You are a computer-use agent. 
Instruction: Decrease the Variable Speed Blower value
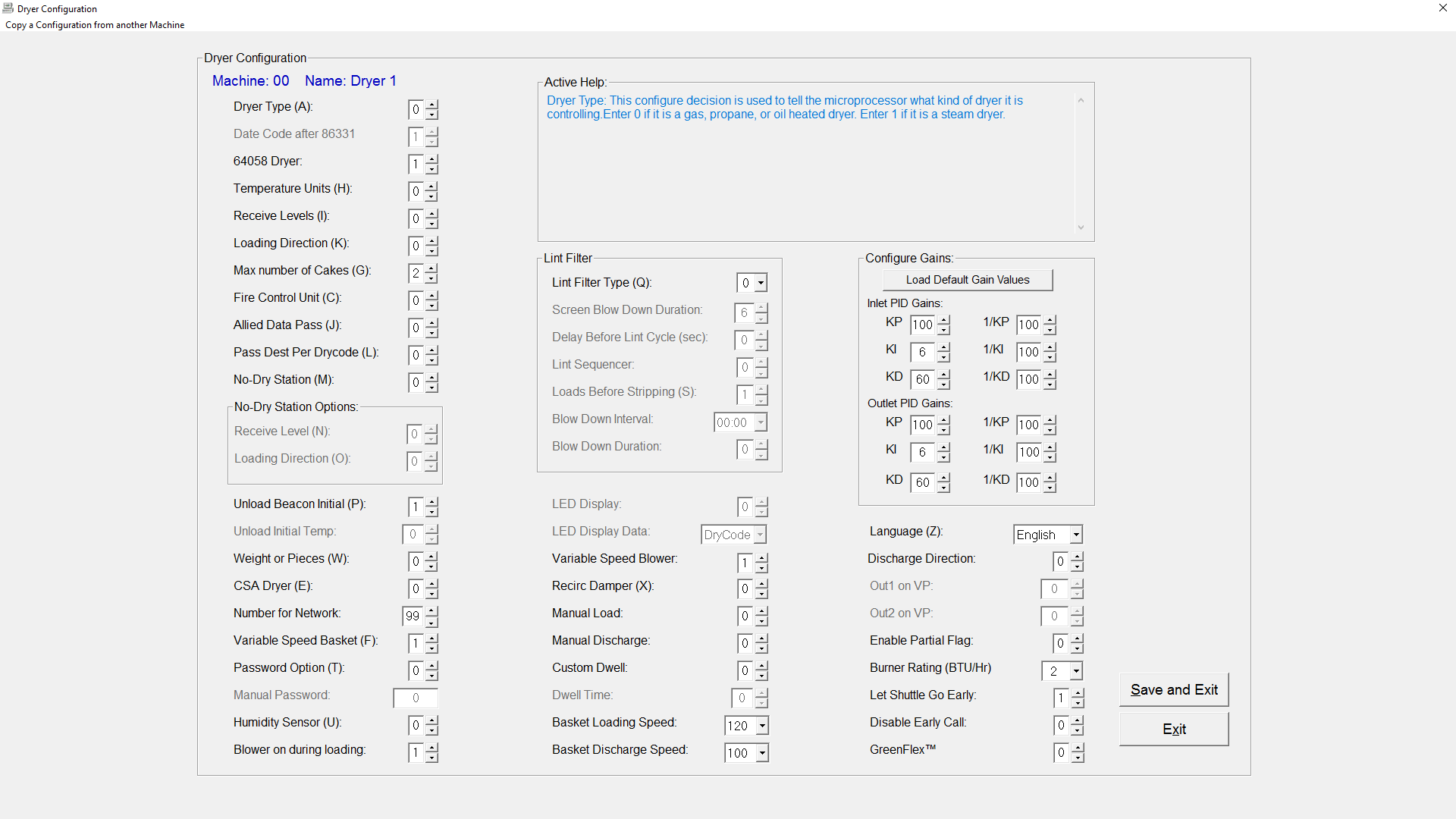[x=762, y=568]
